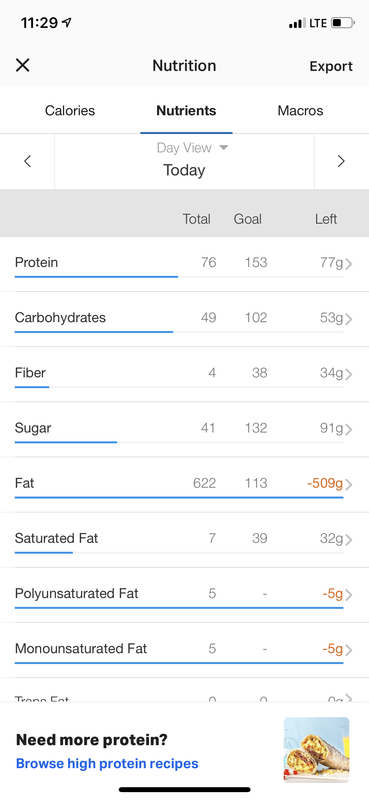This screenshot has width=369, height=800.
Task: Open Carbohydrates details chevron
Action: pos(349,319)
